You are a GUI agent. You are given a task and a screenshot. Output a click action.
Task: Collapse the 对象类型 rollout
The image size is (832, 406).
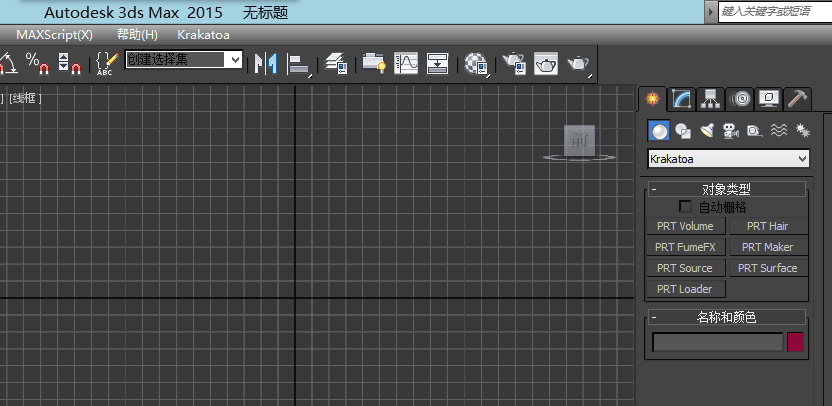[x=726, y=189]
